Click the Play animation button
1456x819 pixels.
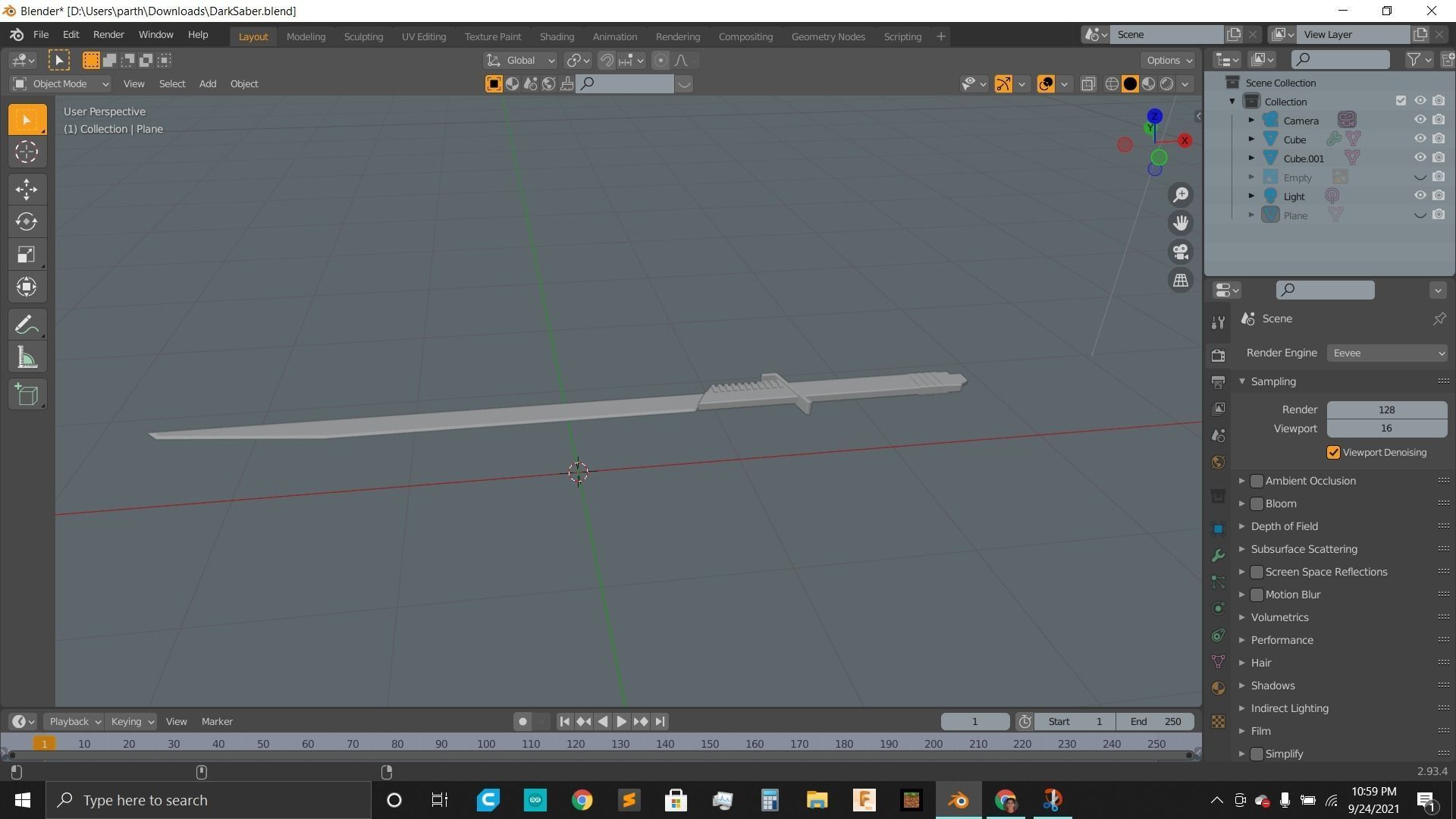coord(622,722)
